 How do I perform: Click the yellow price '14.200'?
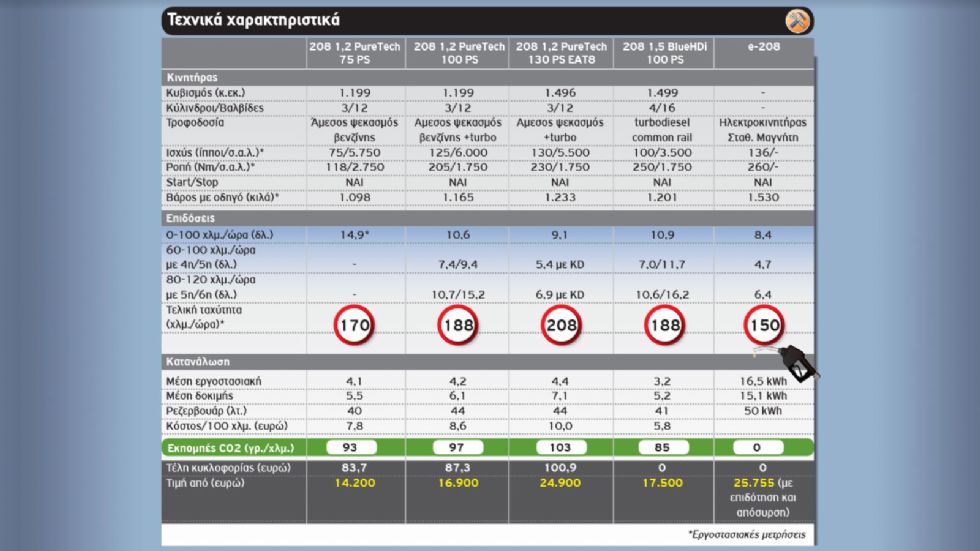point(354,483)
